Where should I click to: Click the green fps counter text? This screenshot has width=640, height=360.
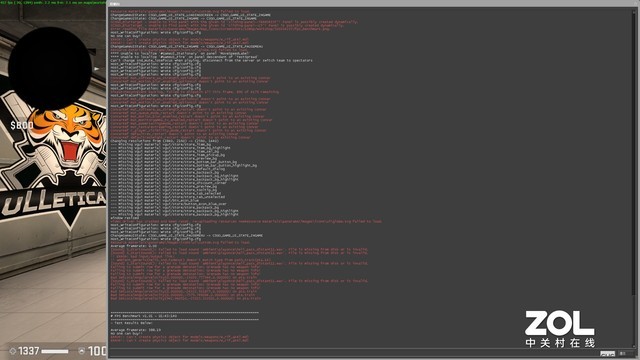pos(53,3)
